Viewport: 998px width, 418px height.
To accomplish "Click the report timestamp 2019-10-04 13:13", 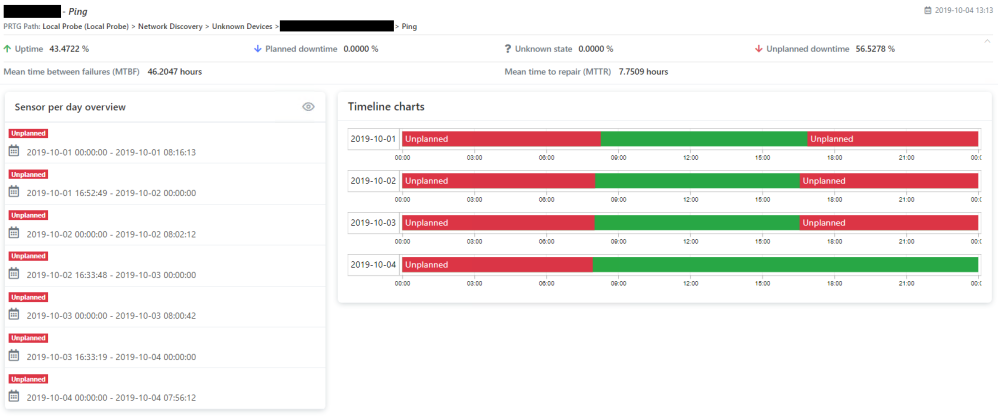I will click(964, 11).
